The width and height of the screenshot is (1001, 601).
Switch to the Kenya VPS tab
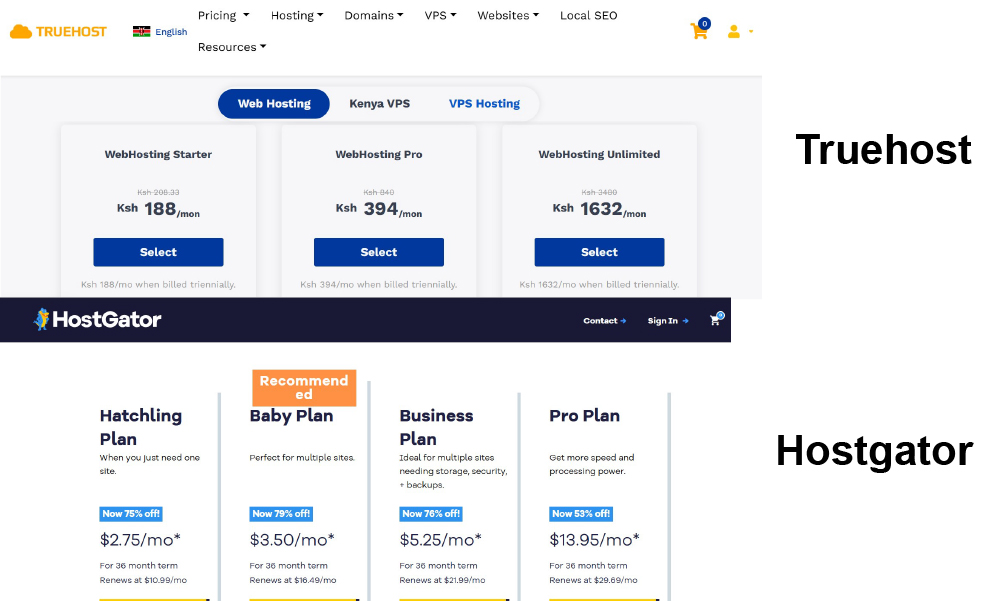[379, 103]
